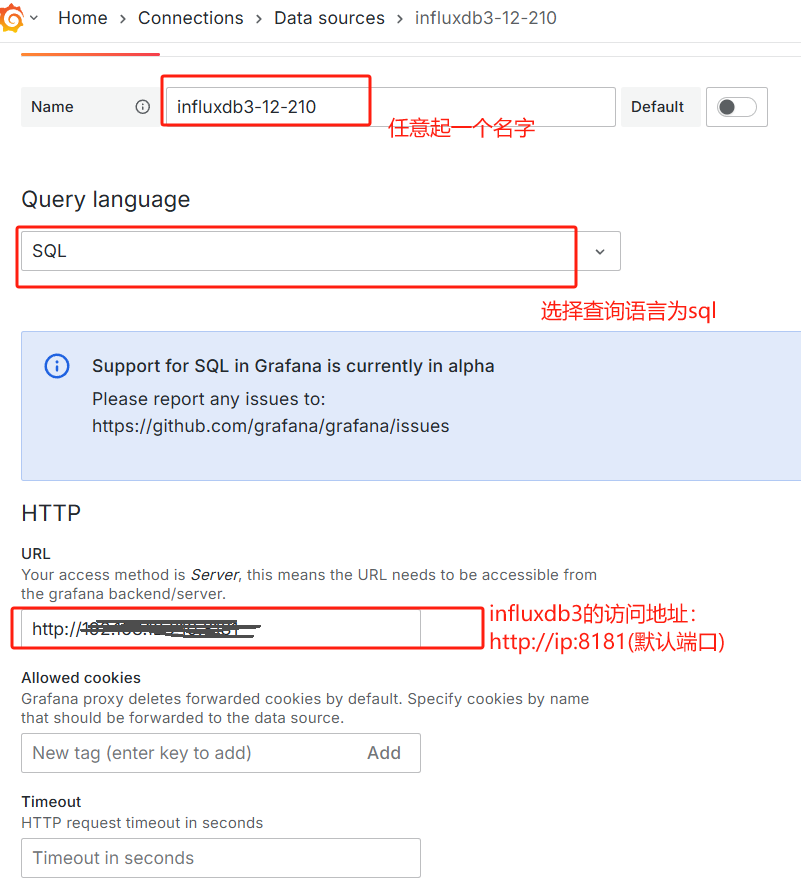Image resolution: width=801 pixels, height=887 pixels.
Task: Click the Query language heading
Action: (x=106, y=200)
